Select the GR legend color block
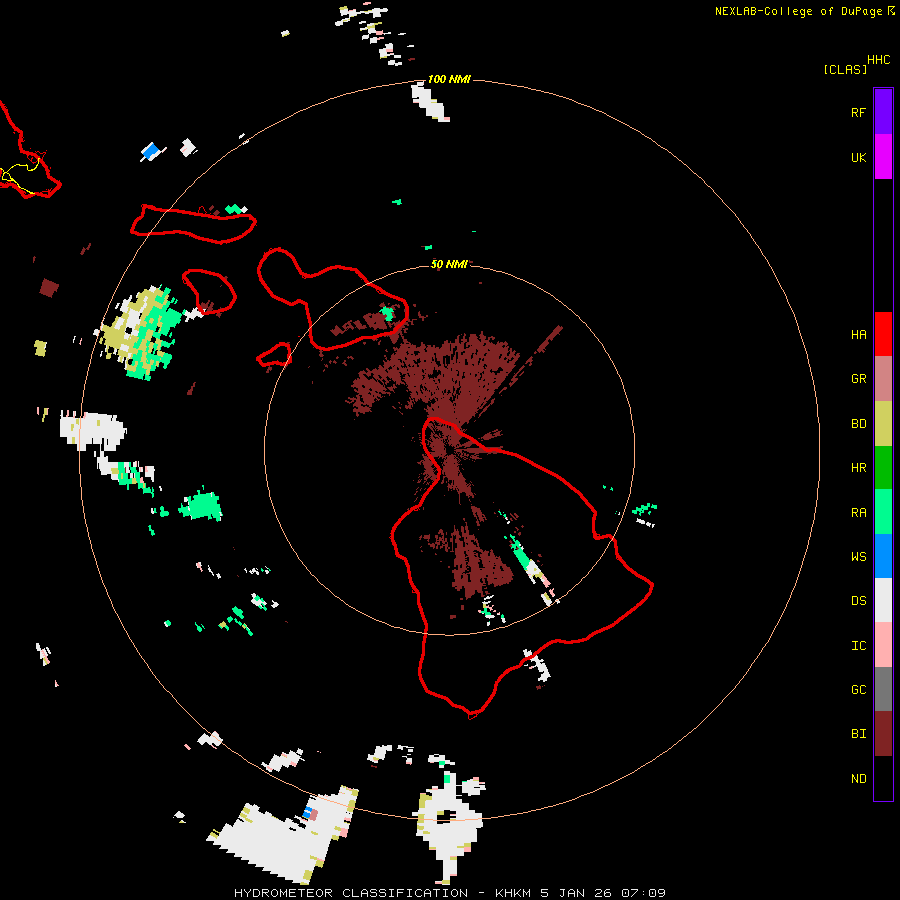The width and height of the screenshot is (900, 900). pyautogui.click(x=883, y=378)
